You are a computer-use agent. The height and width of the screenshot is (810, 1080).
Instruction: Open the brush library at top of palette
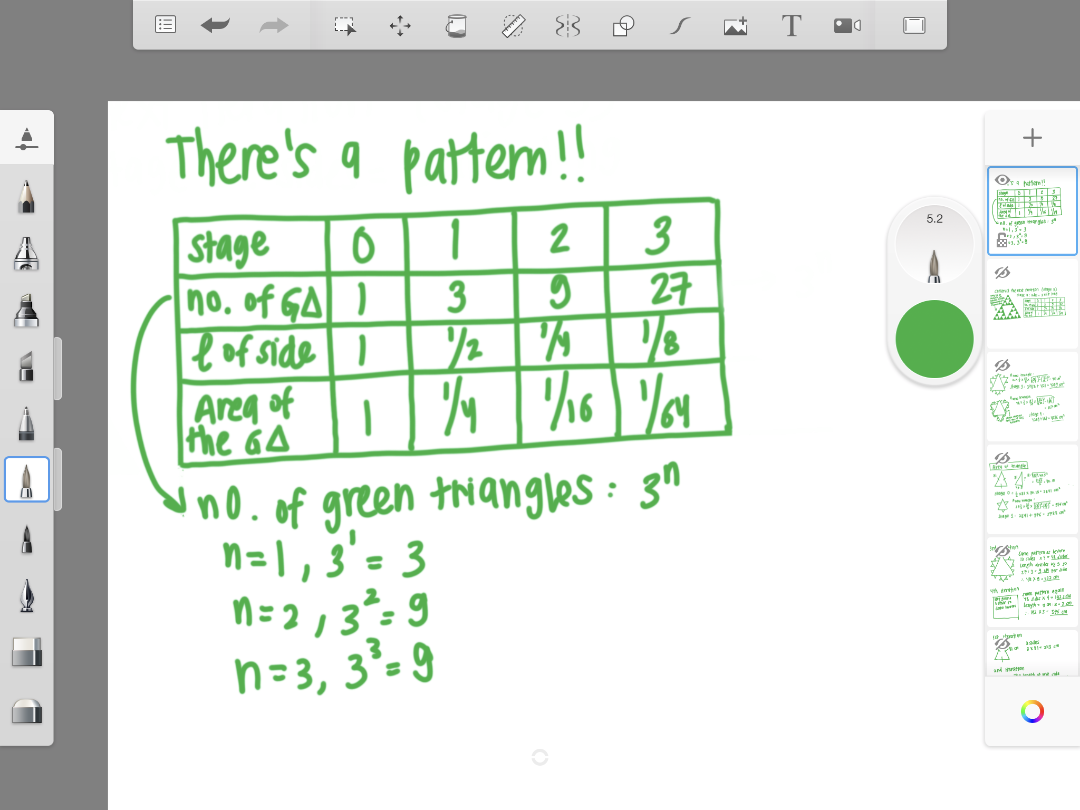pyautogui.click(x=27, y=139)
